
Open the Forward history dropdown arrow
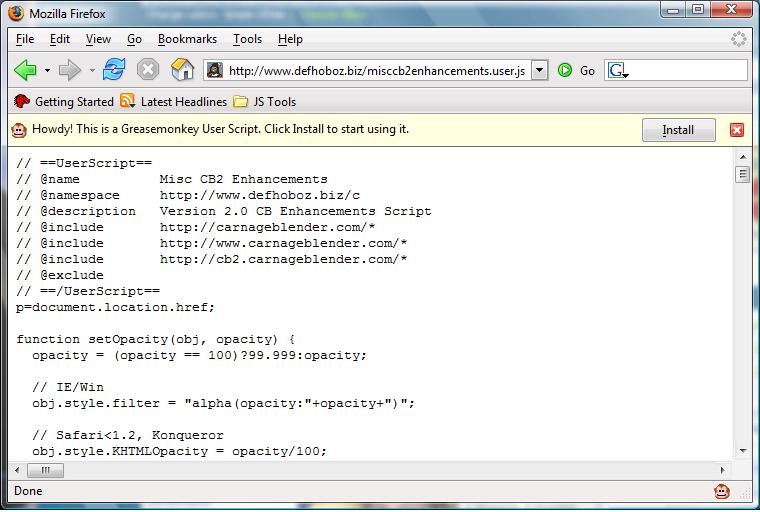click(x=92, y=71)
